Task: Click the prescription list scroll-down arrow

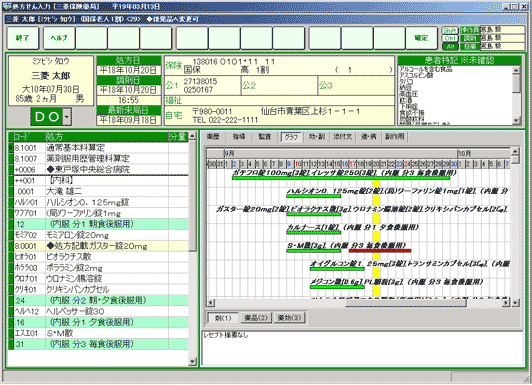Action: pos(192,362)
